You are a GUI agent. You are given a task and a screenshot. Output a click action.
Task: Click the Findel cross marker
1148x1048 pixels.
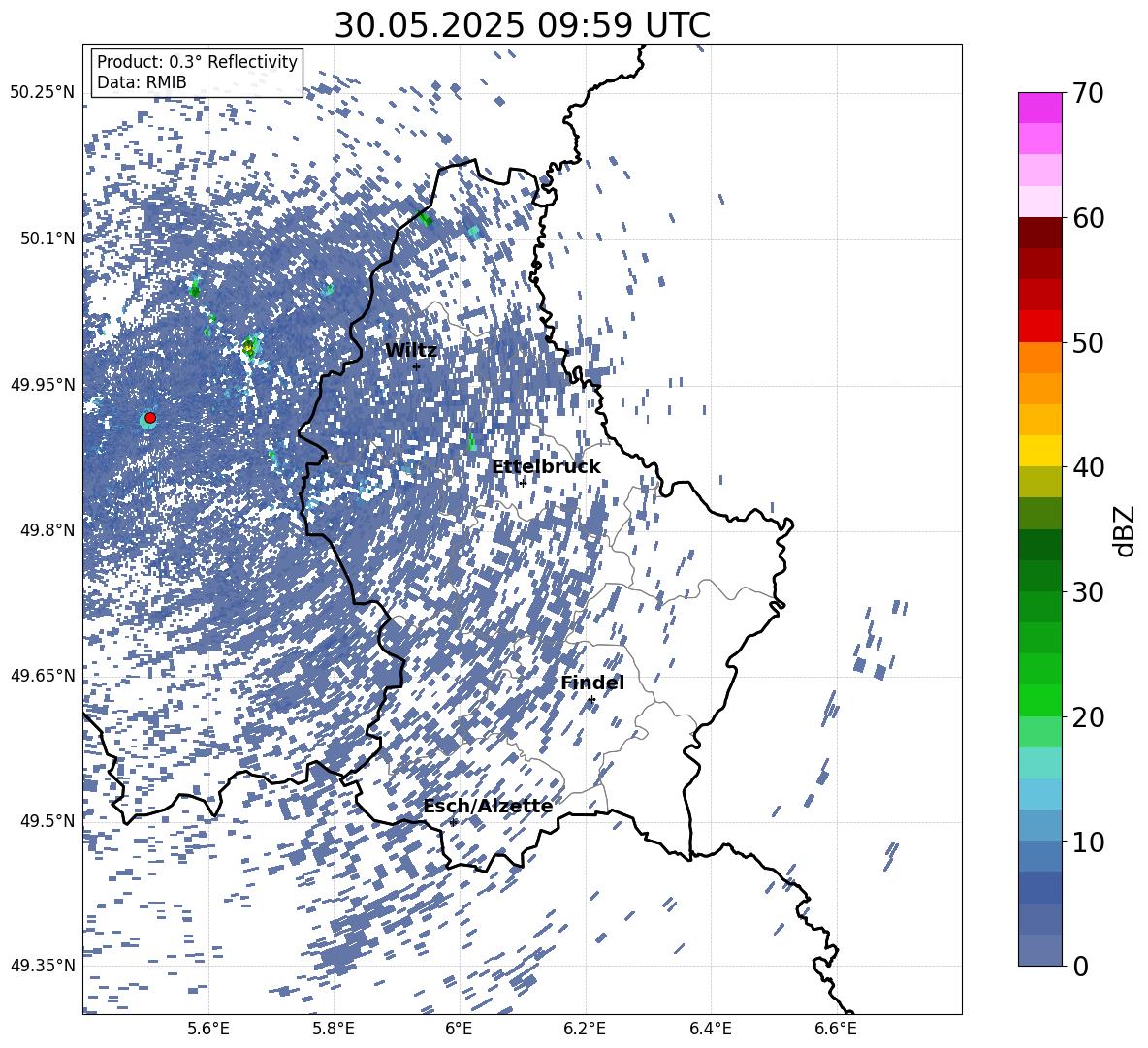pyautogui.click(x=591, y=700)
